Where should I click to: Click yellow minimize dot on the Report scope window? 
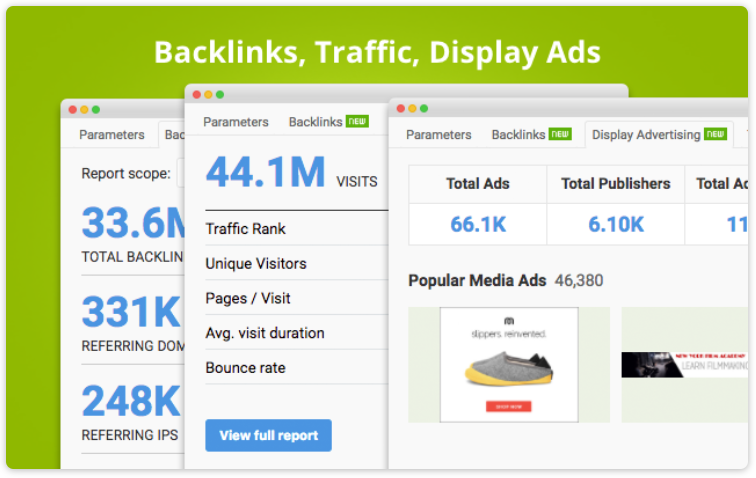(x=84, y=109)
